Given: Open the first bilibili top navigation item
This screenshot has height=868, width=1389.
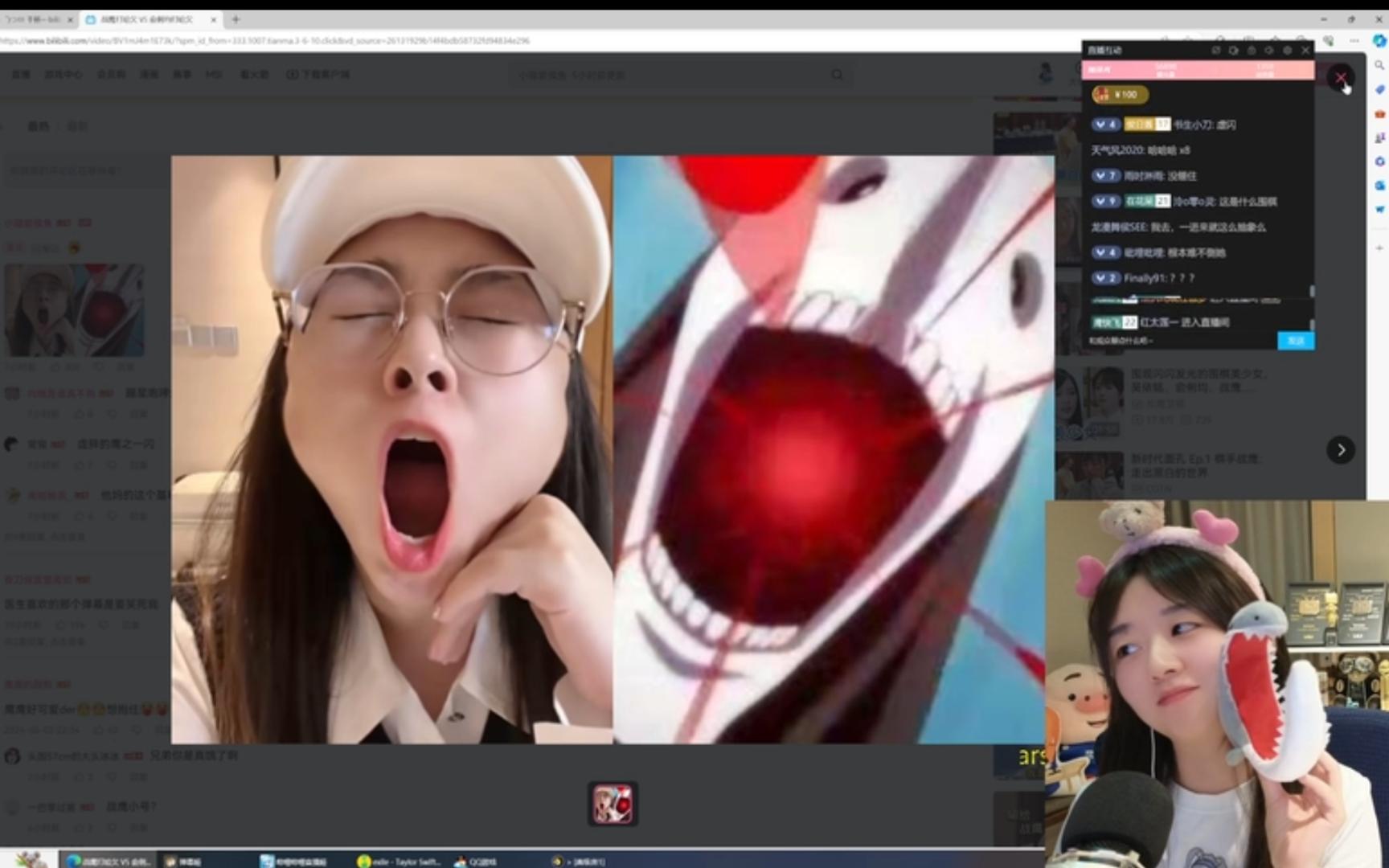Looking at the screenshot, I should pyautogui.click(x=21, y=75).
